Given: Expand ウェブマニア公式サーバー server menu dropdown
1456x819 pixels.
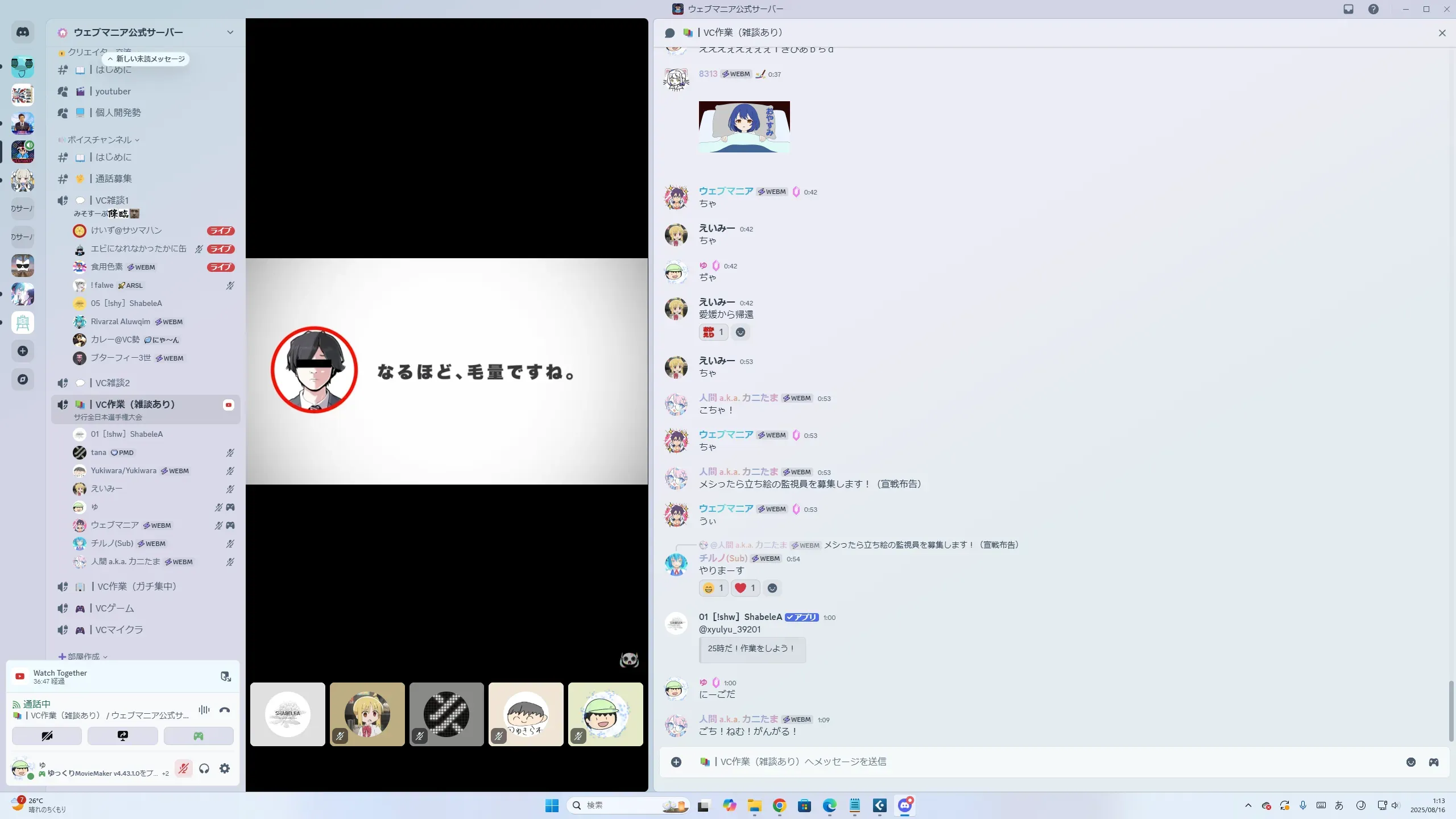Looking at the screenshot, I should (230, 32).
